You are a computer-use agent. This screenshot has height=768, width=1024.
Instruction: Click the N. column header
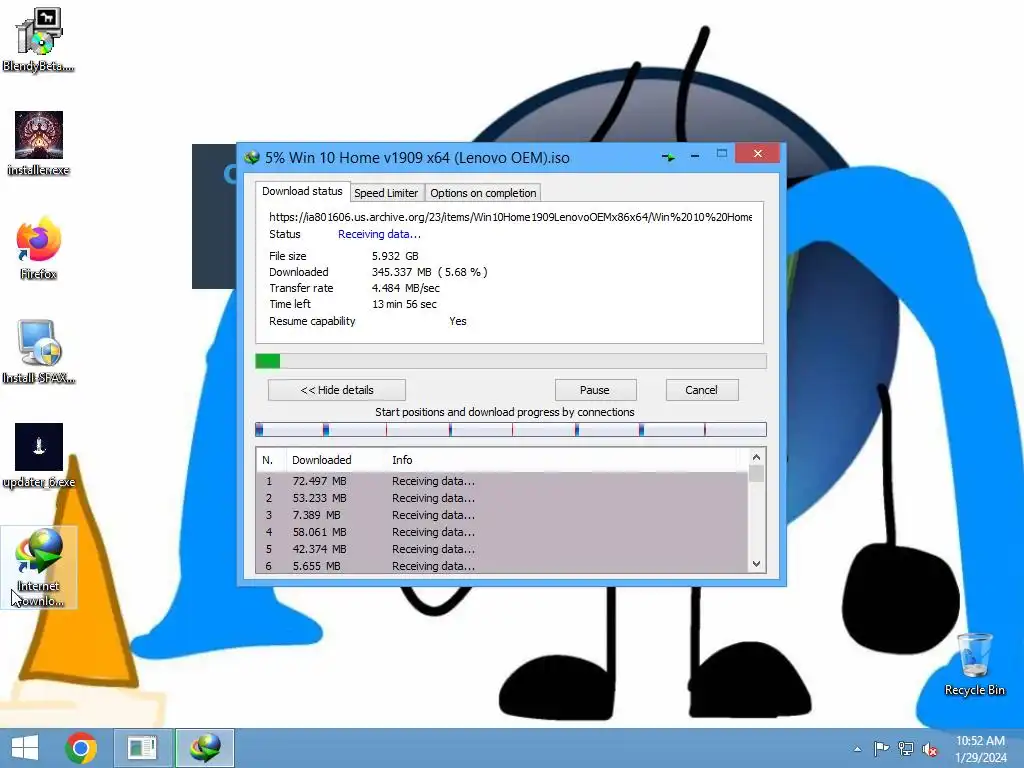pyautogui.click(x=270, y=460)
